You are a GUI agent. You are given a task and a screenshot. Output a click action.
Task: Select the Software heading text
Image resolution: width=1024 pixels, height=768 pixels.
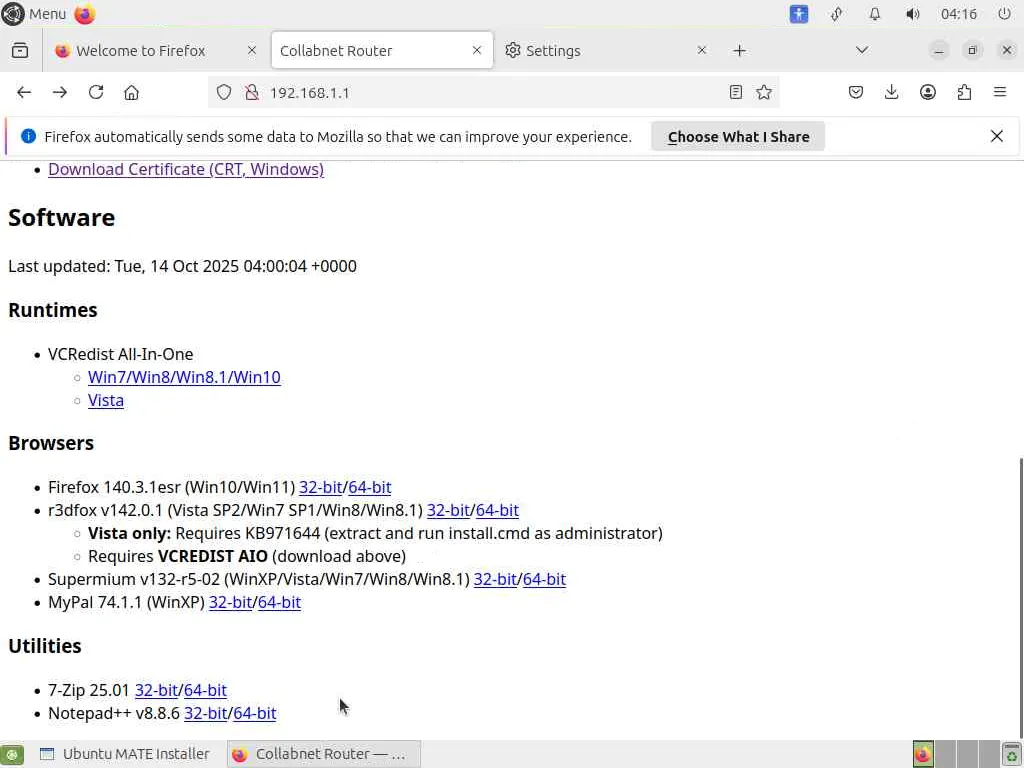(61, 217)
